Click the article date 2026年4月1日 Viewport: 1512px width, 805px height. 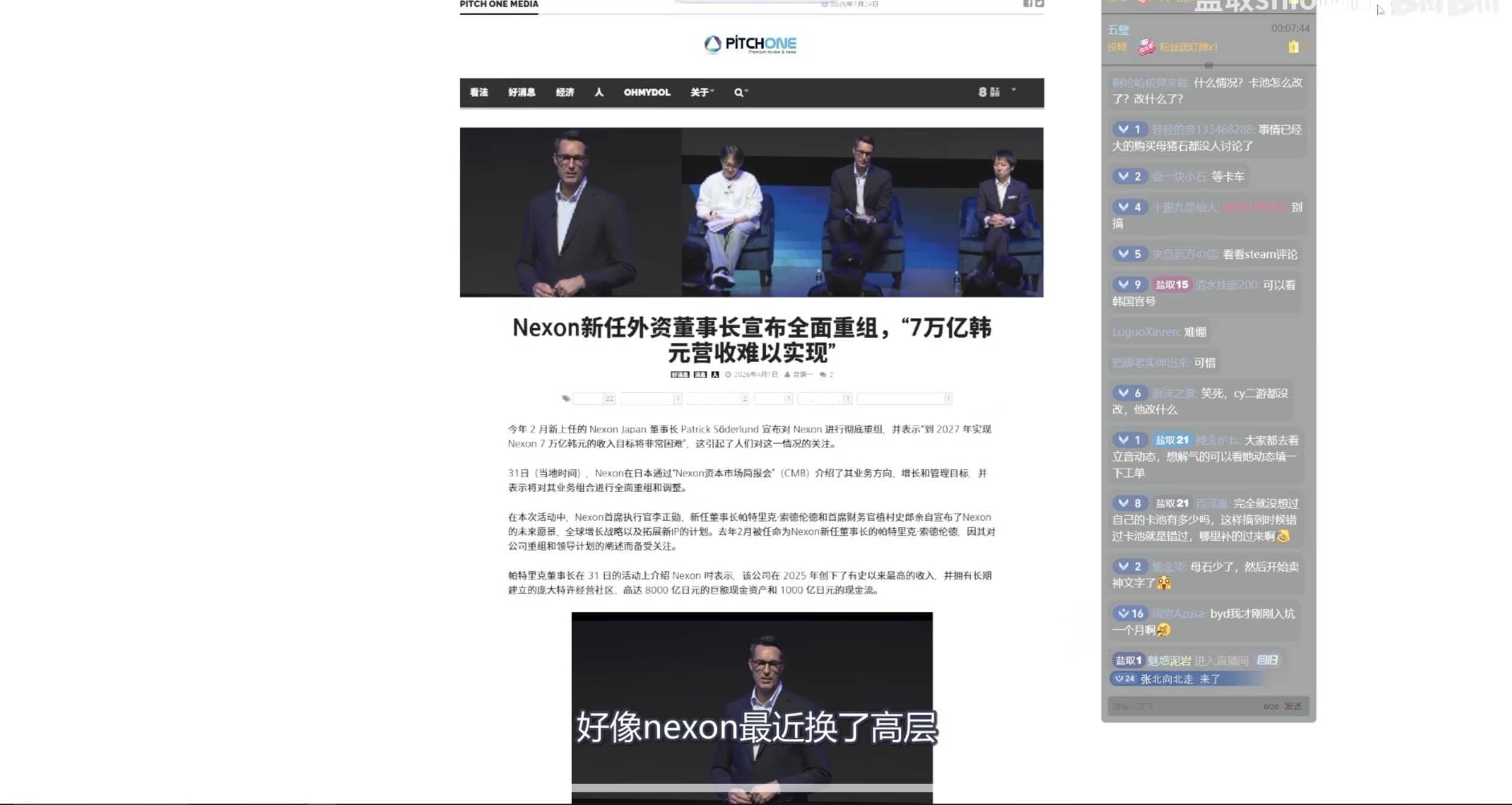point(755,375)
